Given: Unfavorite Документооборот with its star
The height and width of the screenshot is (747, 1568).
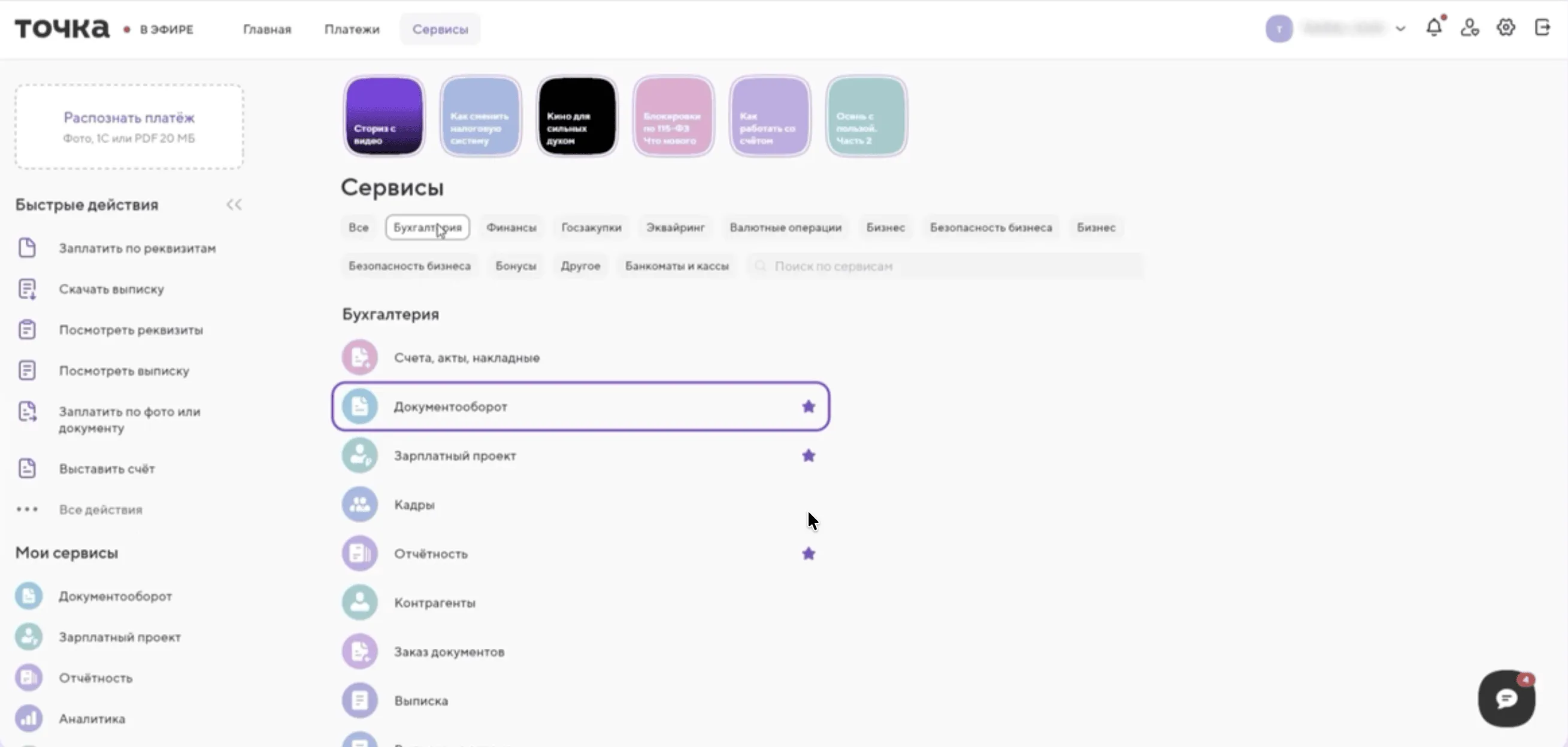Looking at the screenshot, I should coord(809,406).
